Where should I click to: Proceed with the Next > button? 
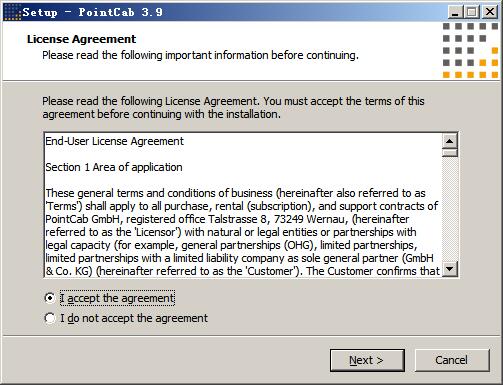(367, 360)
